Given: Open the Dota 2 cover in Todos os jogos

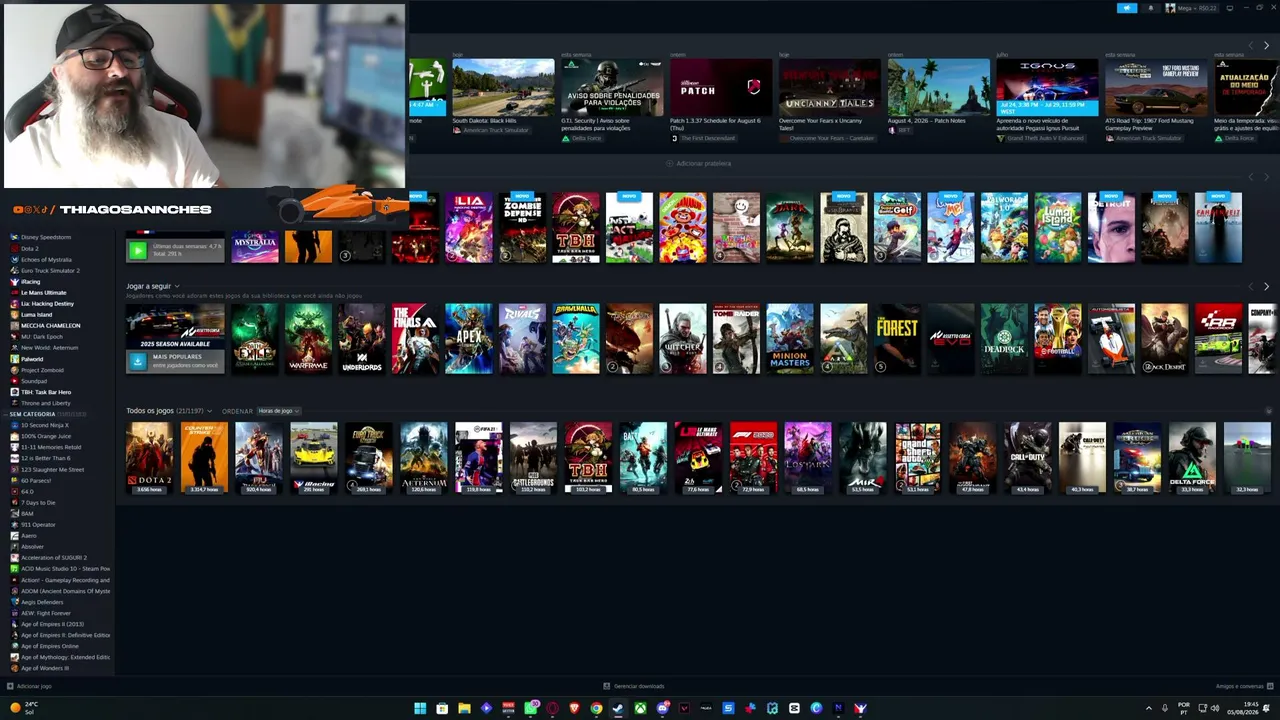Looking at the screenshot, I should (149, 458).
